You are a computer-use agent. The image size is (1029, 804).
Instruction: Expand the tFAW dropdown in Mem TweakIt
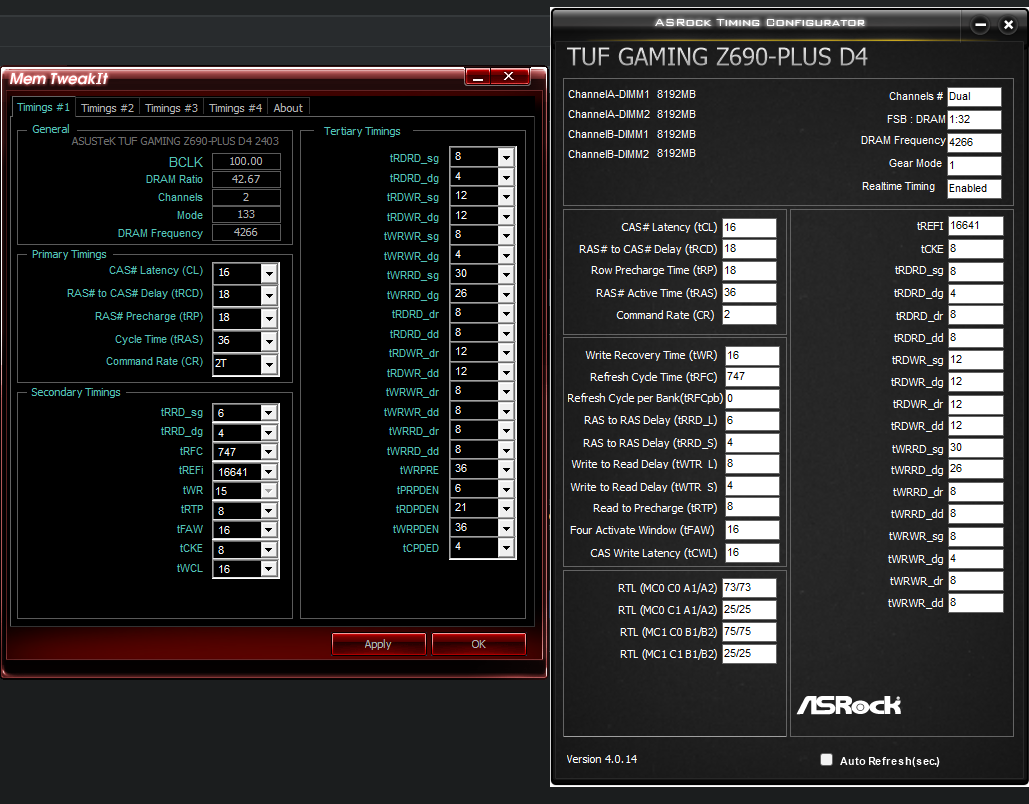268,530
